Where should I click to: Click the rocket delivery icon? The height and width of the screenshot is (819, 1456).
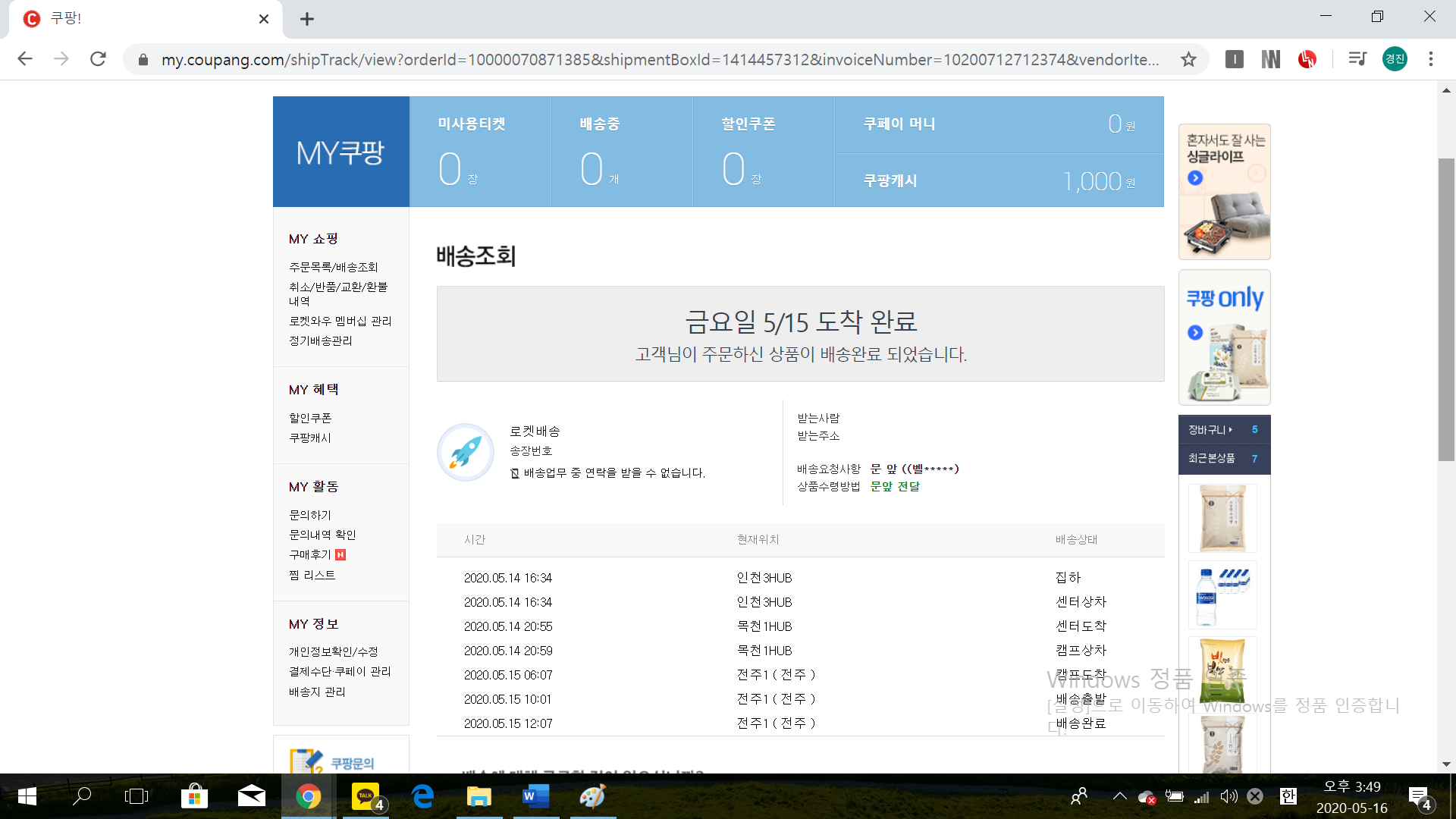pyautogui.click(x=466, y=452)
